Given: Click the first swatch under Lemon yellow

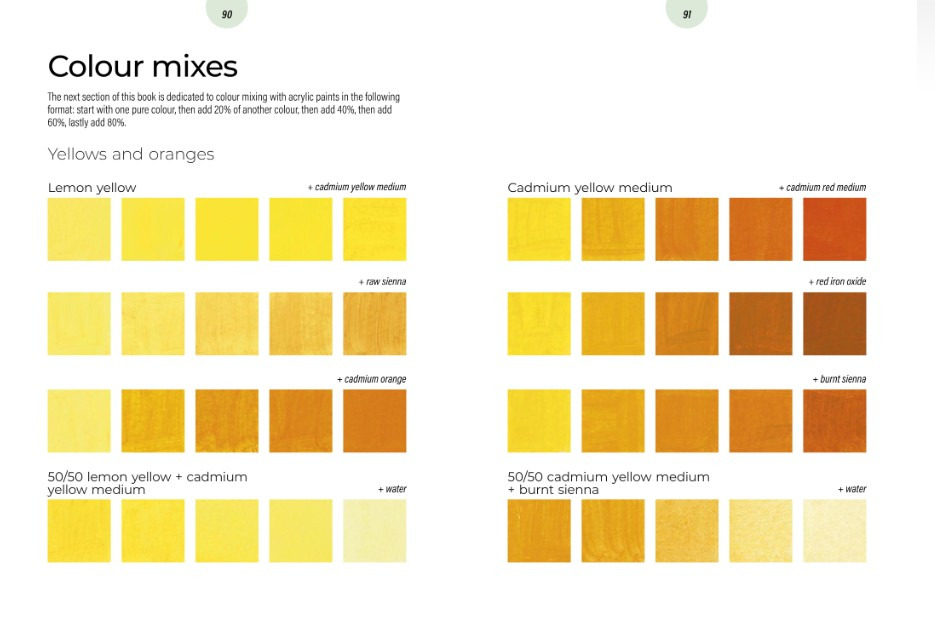Looking at the screenshot, I should (x=79, y=229).
